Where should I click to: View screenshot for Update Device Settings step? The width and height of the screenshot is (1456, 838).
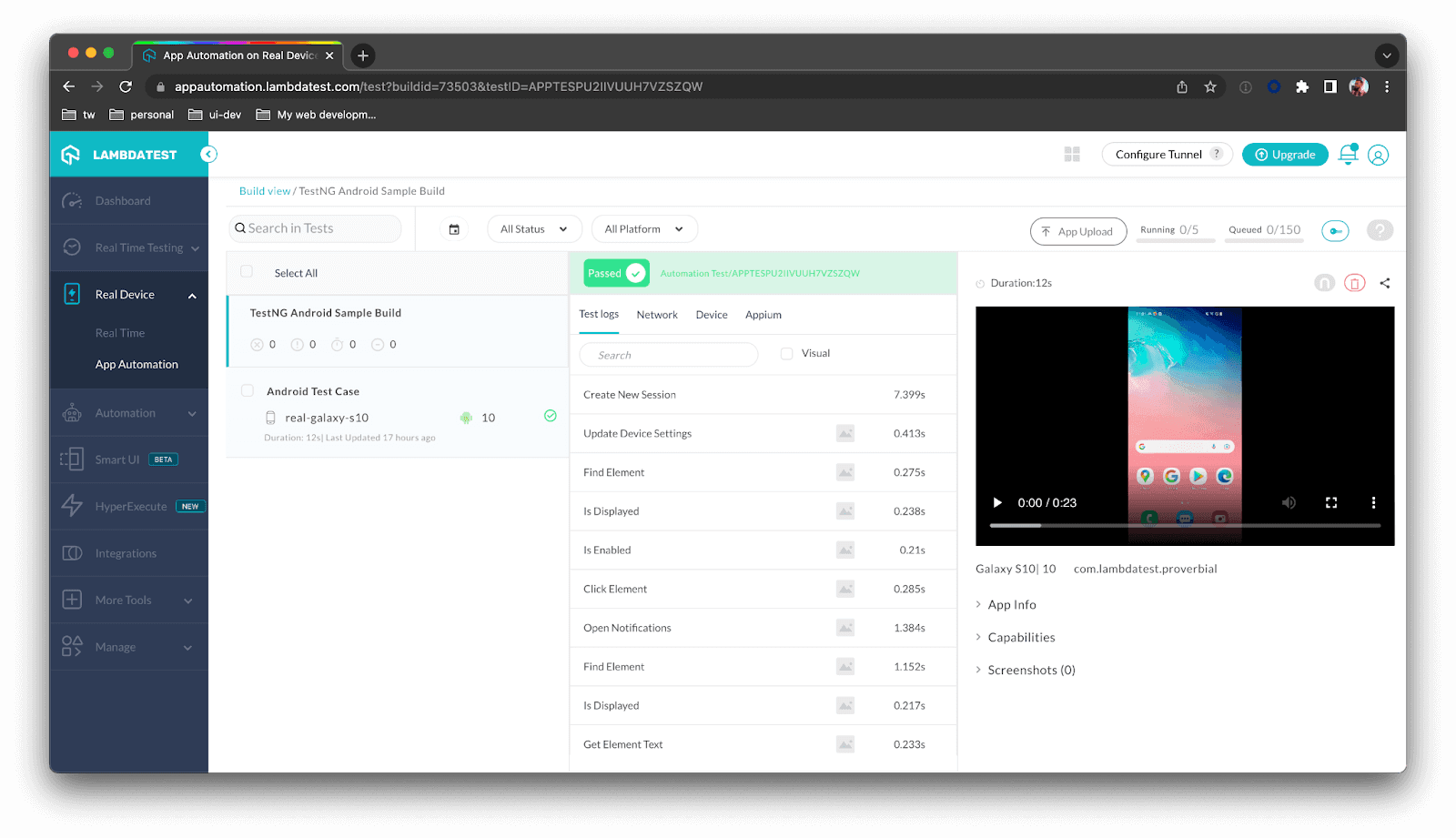pyautogui.click(x=845, y=433)
